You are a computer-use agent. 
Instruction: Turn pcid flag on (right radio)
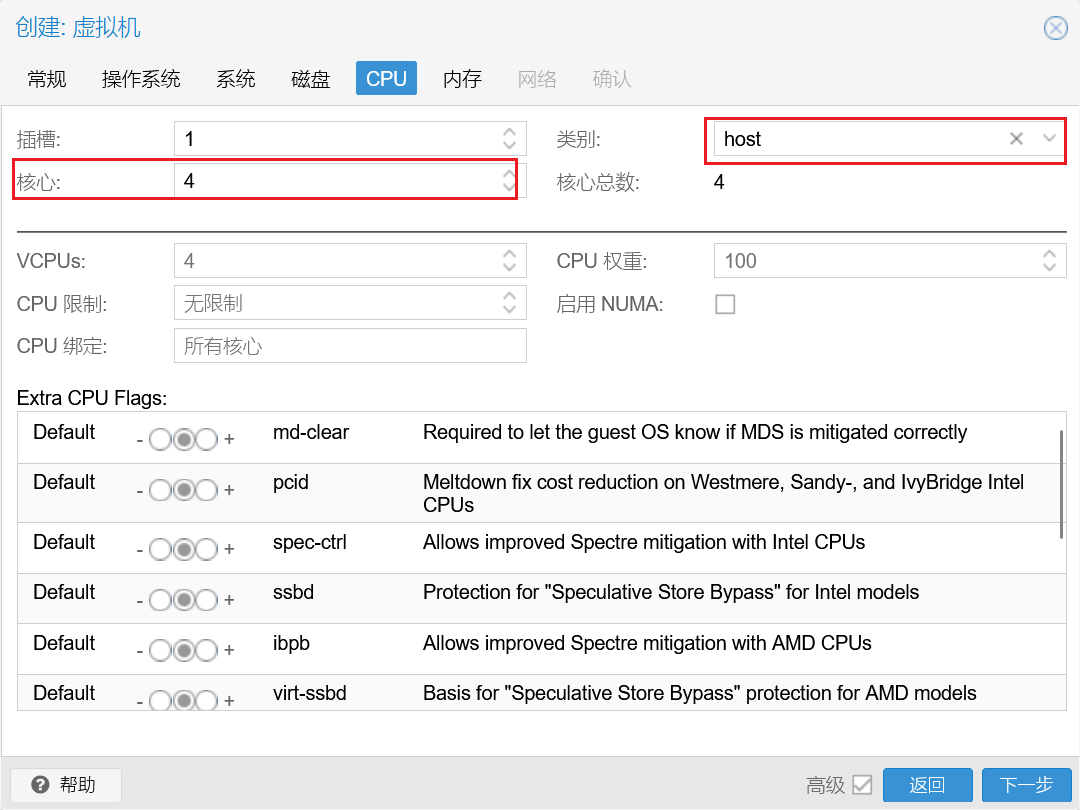(x=207, y=490)
